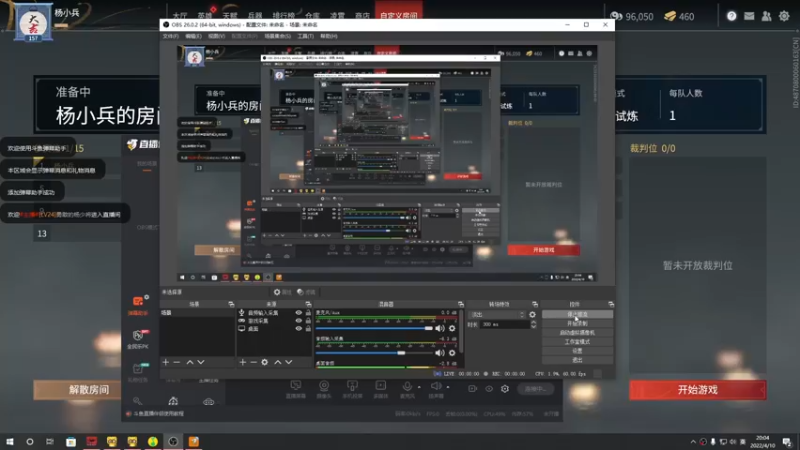Click the remove scene minus icon in OBS
This screenshot has height=450, width=800.
(177, 362)
